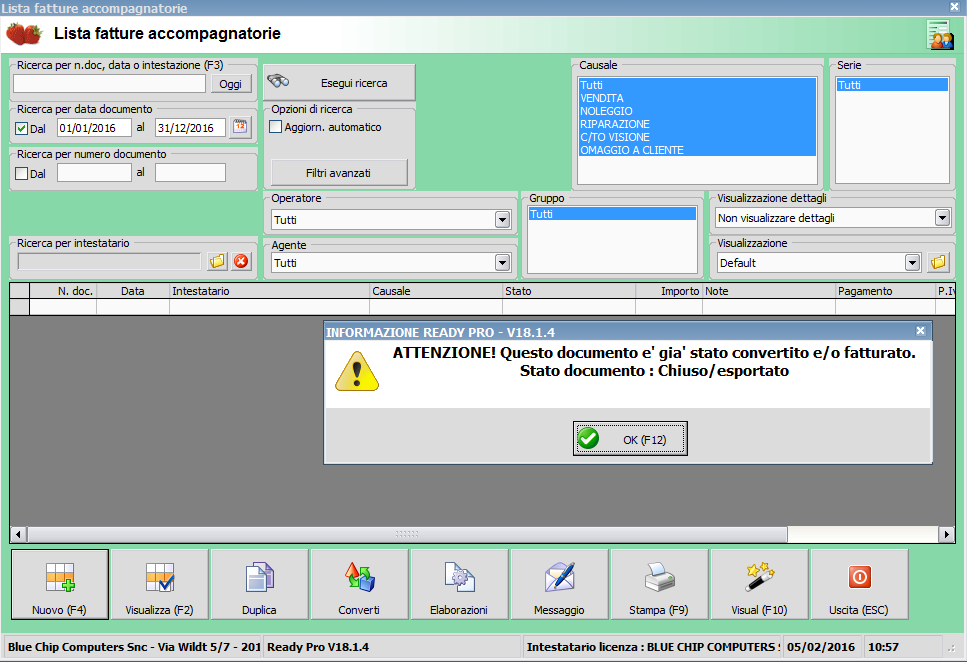967x662 pixels.
Task: Click the Nuovo (F4) button
Action: 60,584
